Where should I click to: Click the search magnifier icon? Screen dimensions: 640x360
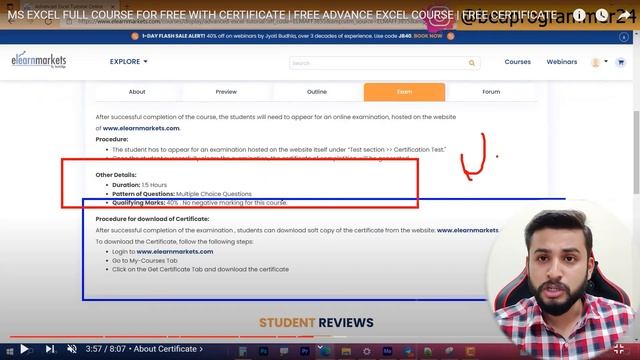click(472, 63)
